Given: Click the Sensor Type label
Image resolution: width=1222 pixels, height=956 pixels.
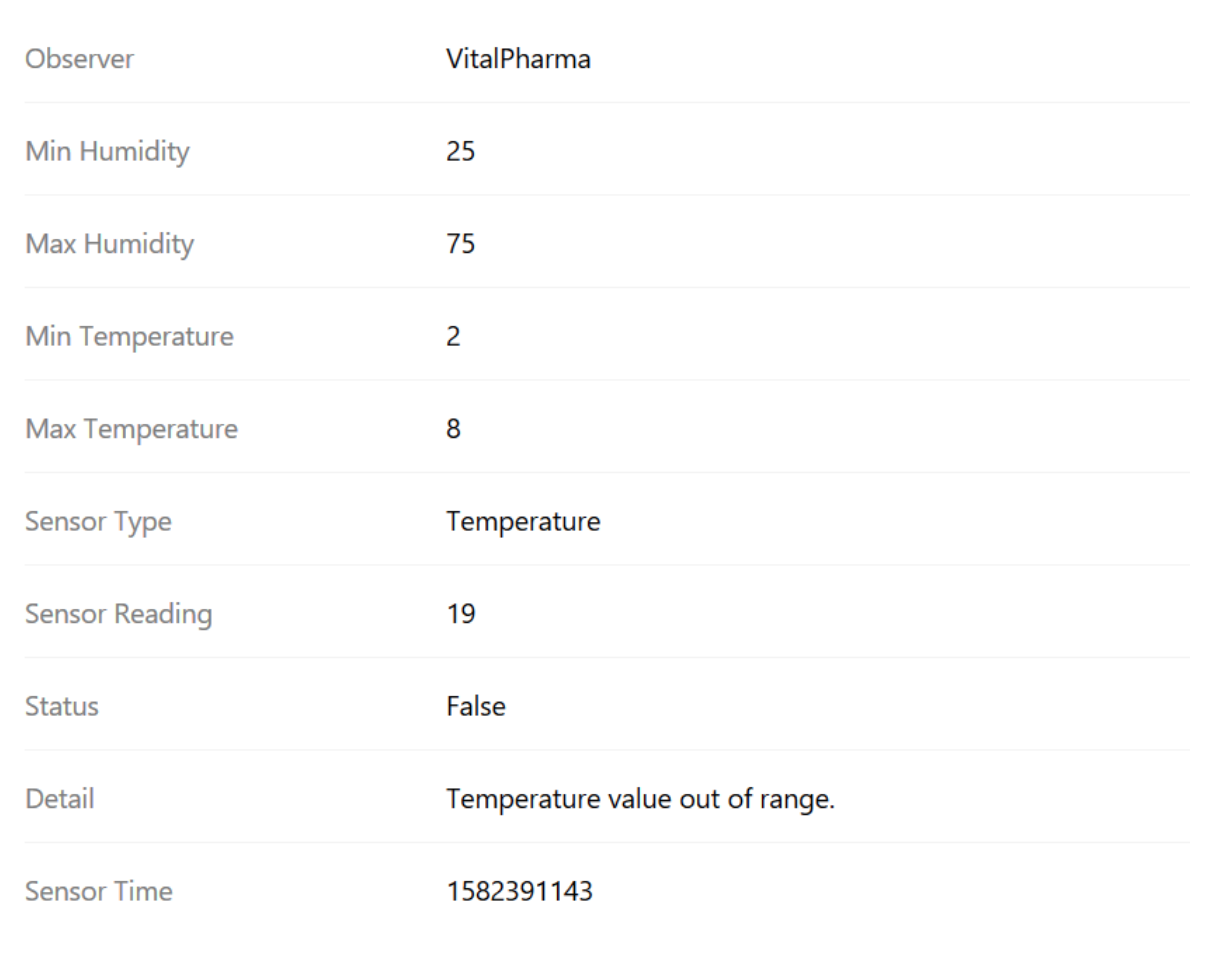Looking at the screenshot, I should tap(98, 522).
